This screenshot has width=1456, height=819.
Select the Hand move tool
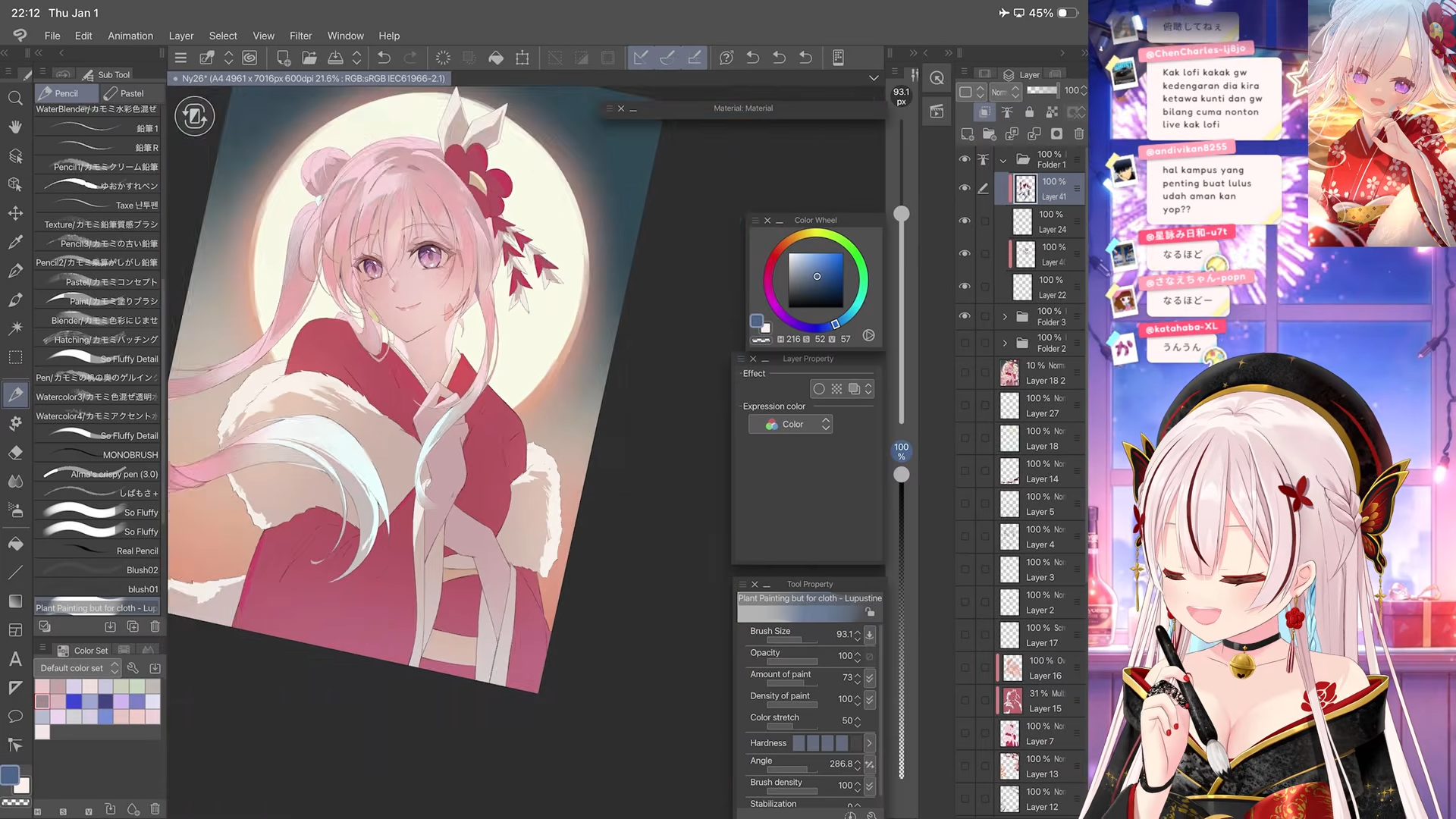pyautogui.click(x=15, y=127)
